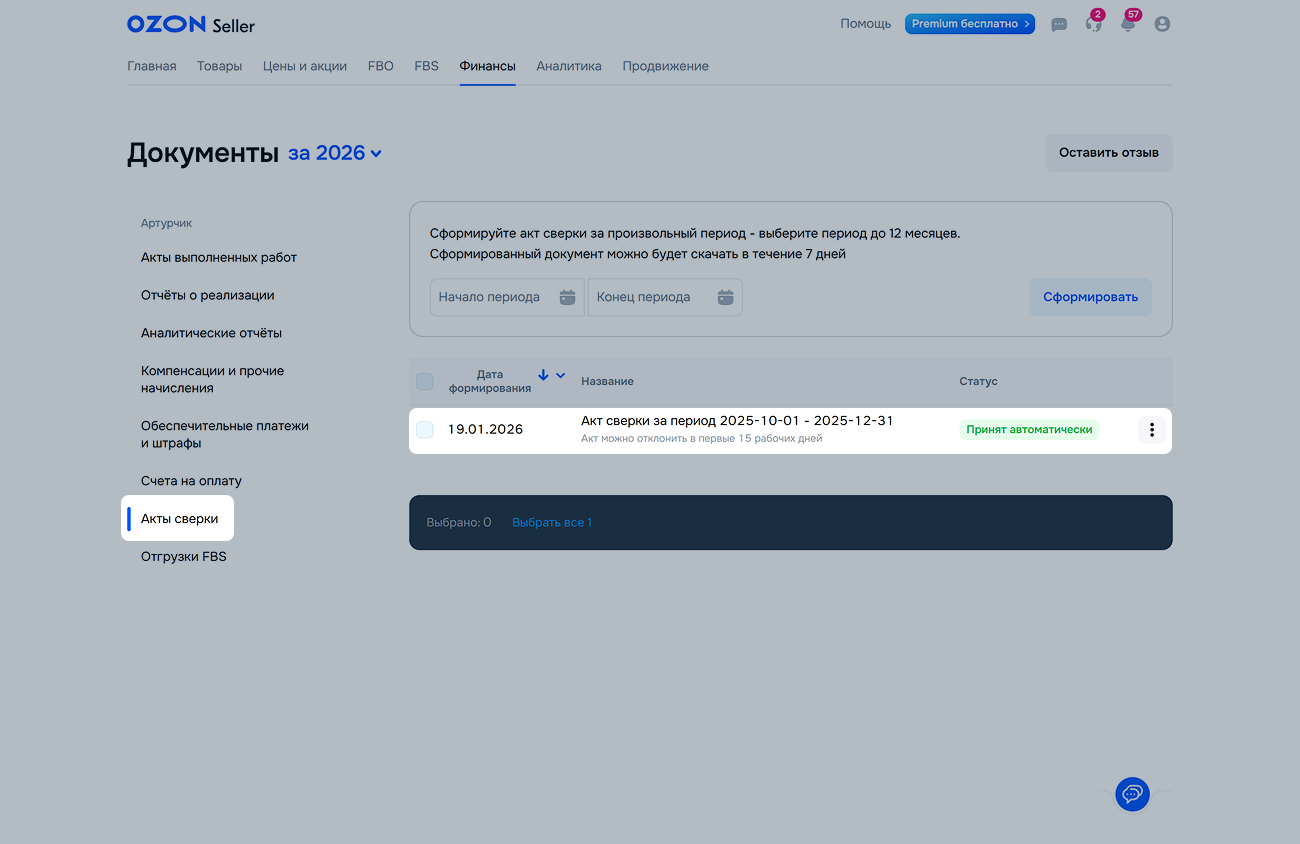Toggle the select-all checkbox in table header
This screenshot has height=844, width=1300.
tap(425, 381)
